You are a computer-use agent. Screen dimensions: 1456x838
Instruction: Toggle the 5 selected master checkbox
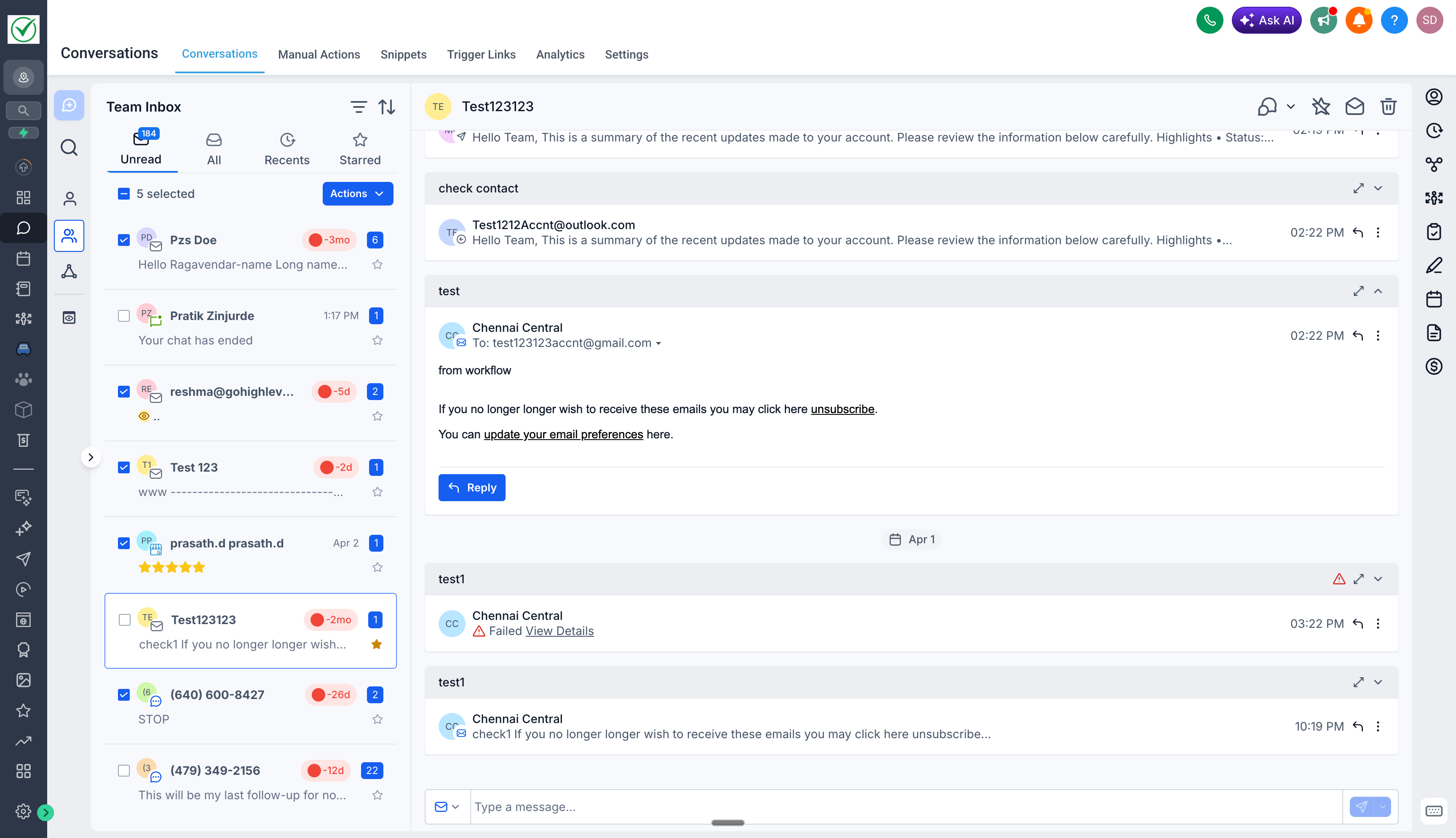(x=124, y=194)
